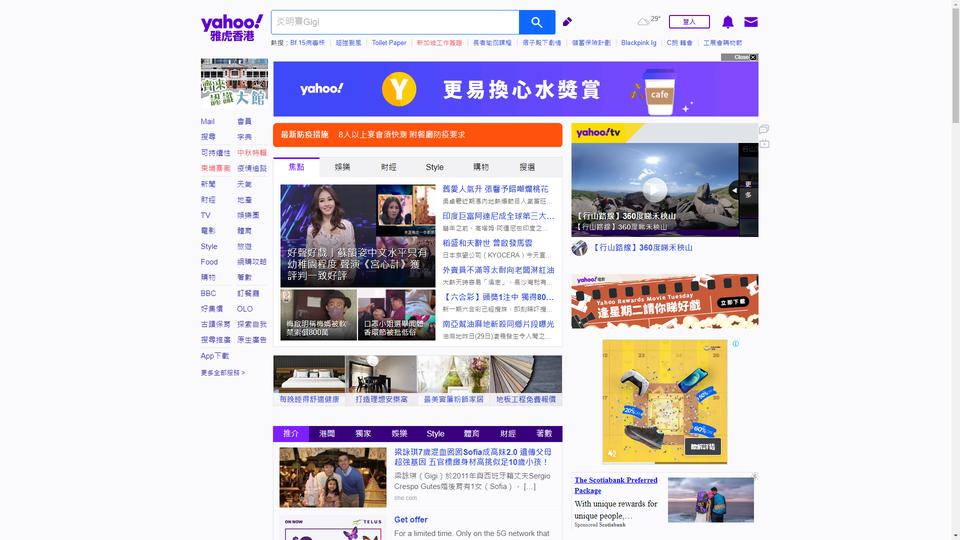This screenshot has height=540, width=960.
Task: Open the 梁詠琪 Sofia article title
Action: point(473,457)
